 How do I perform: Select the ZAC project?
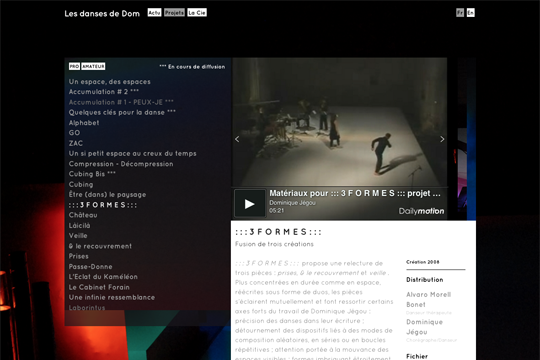[x=76, y=143]
